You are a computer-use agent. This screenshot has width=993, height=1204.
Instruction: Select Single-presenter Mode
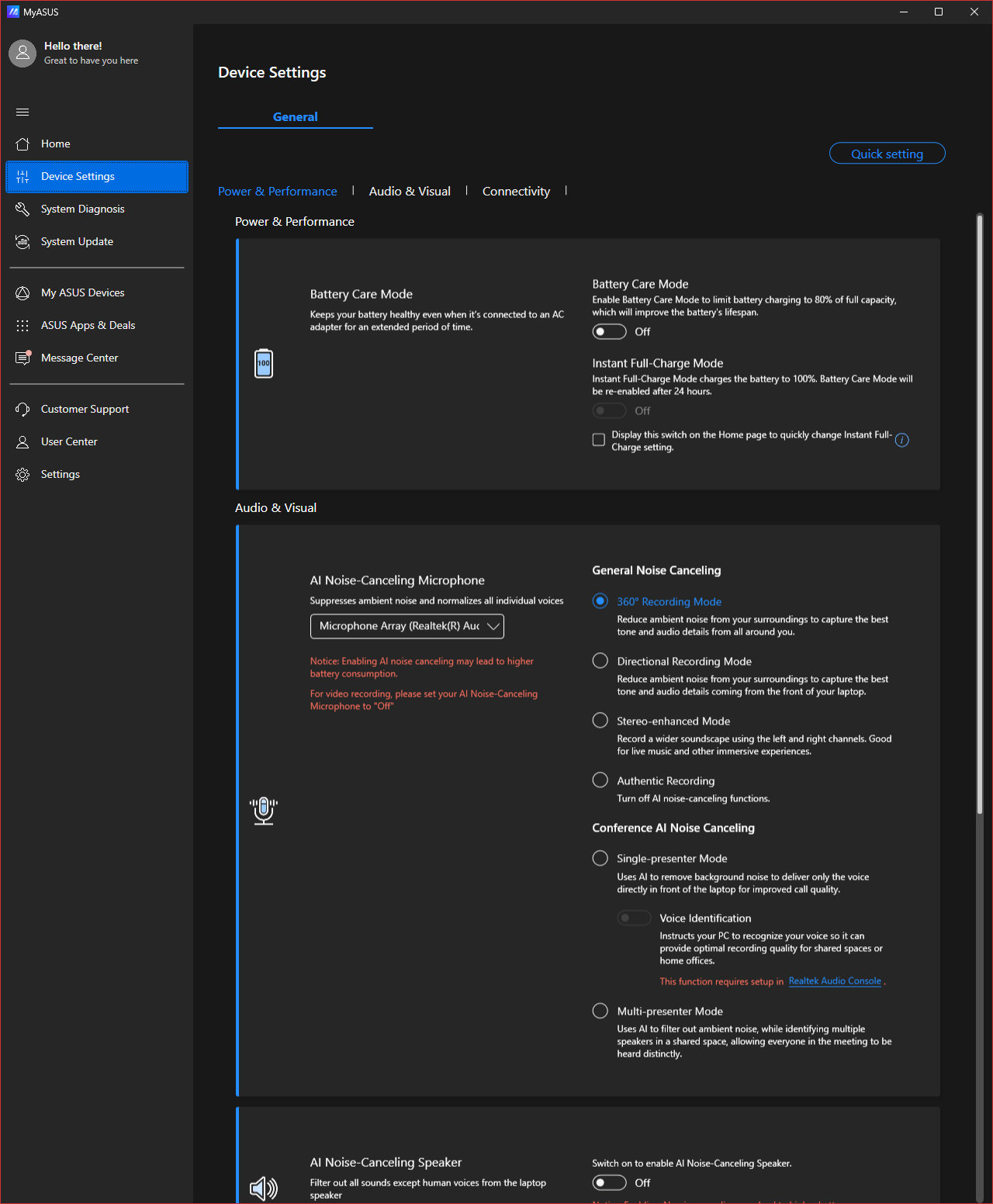coord(600,858)
